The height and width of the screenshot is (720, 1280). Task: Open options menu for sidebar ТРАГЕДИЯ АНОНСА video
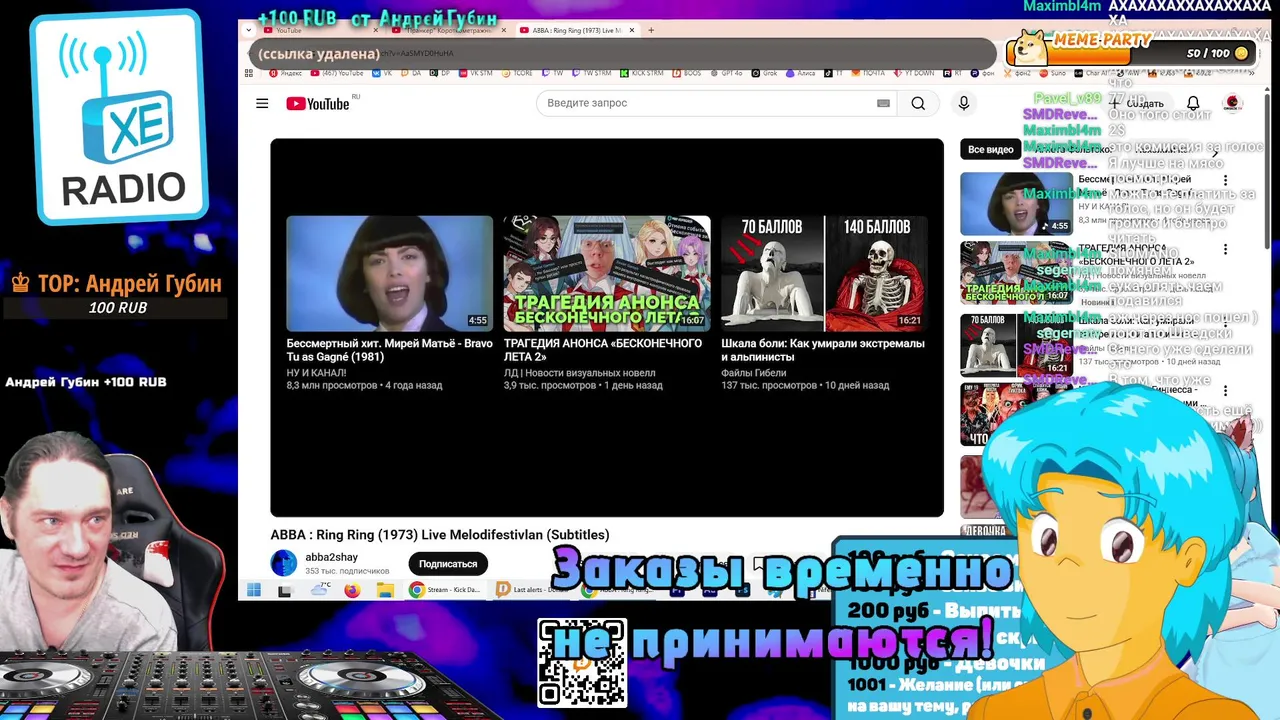(x=1225, y=250)
